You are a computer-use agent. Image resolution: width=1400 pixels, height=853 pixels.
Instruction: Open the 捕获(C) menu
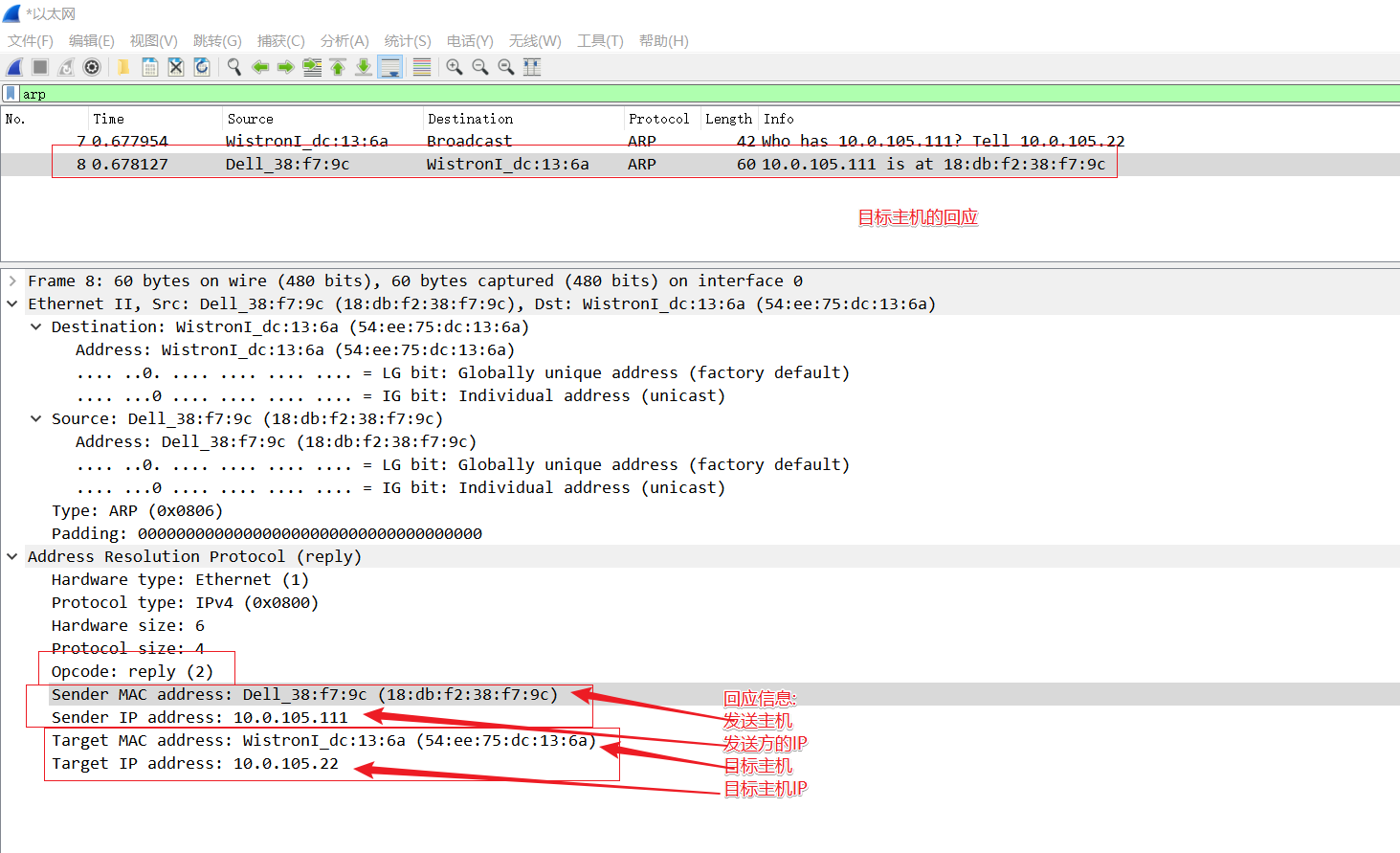281,41
